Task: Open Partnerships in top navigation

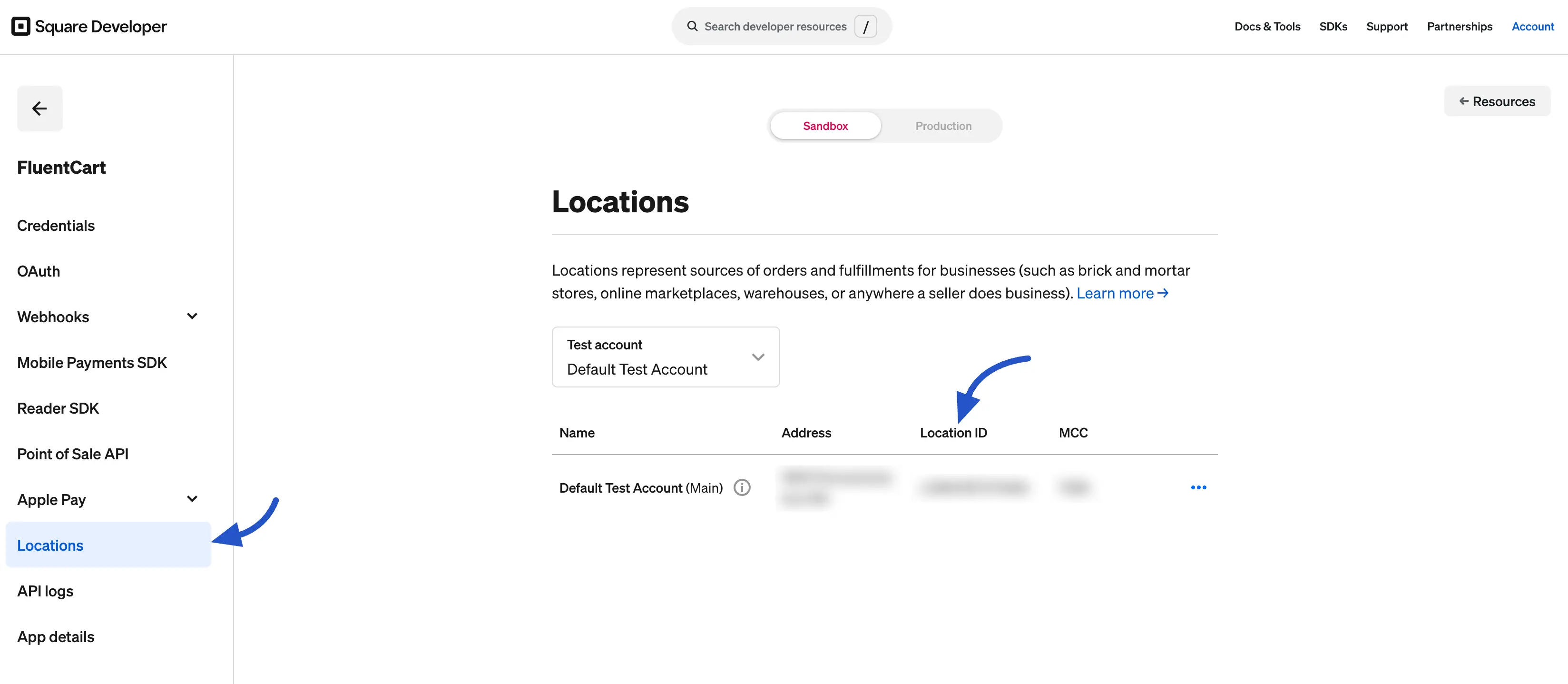Action: (x=1459, y=26)
